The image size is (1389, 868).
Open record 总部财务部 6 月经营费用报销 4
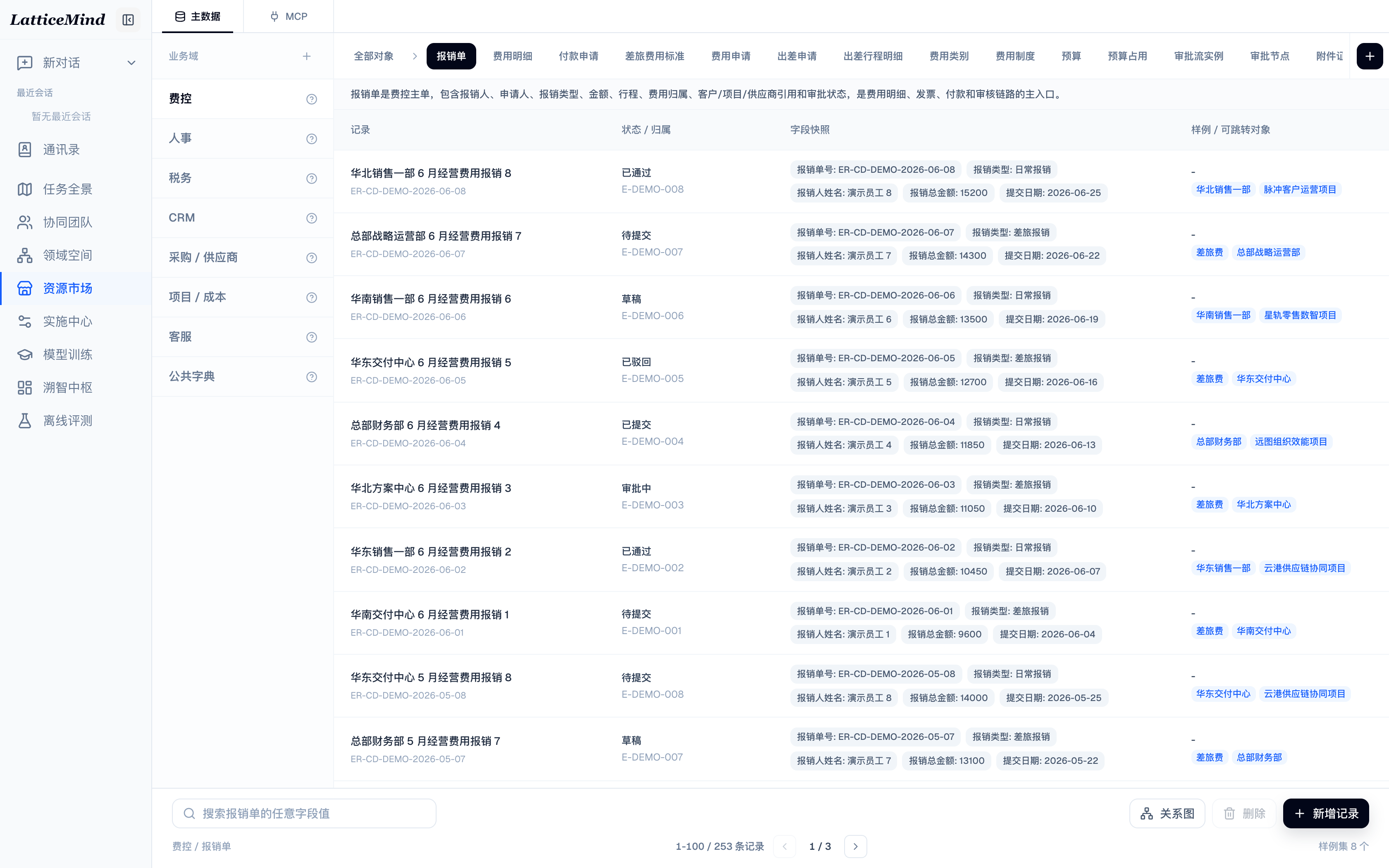coord(425,425)
